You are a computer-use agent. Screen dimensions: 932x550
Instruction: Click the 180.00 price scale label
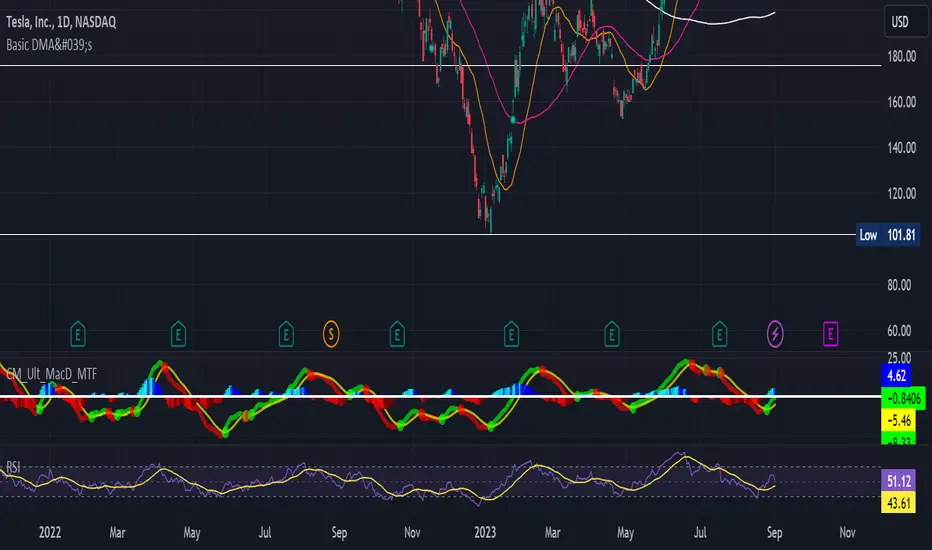(902, 56)
